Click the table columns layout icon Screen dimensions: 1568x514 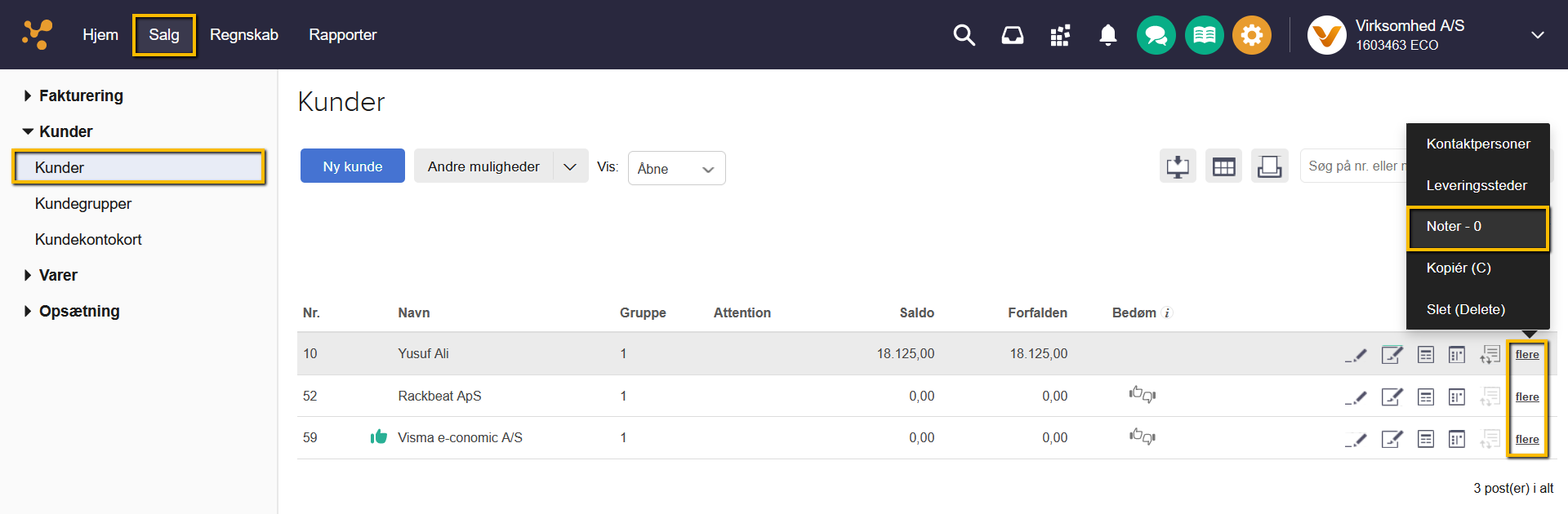click(1223, 166)
